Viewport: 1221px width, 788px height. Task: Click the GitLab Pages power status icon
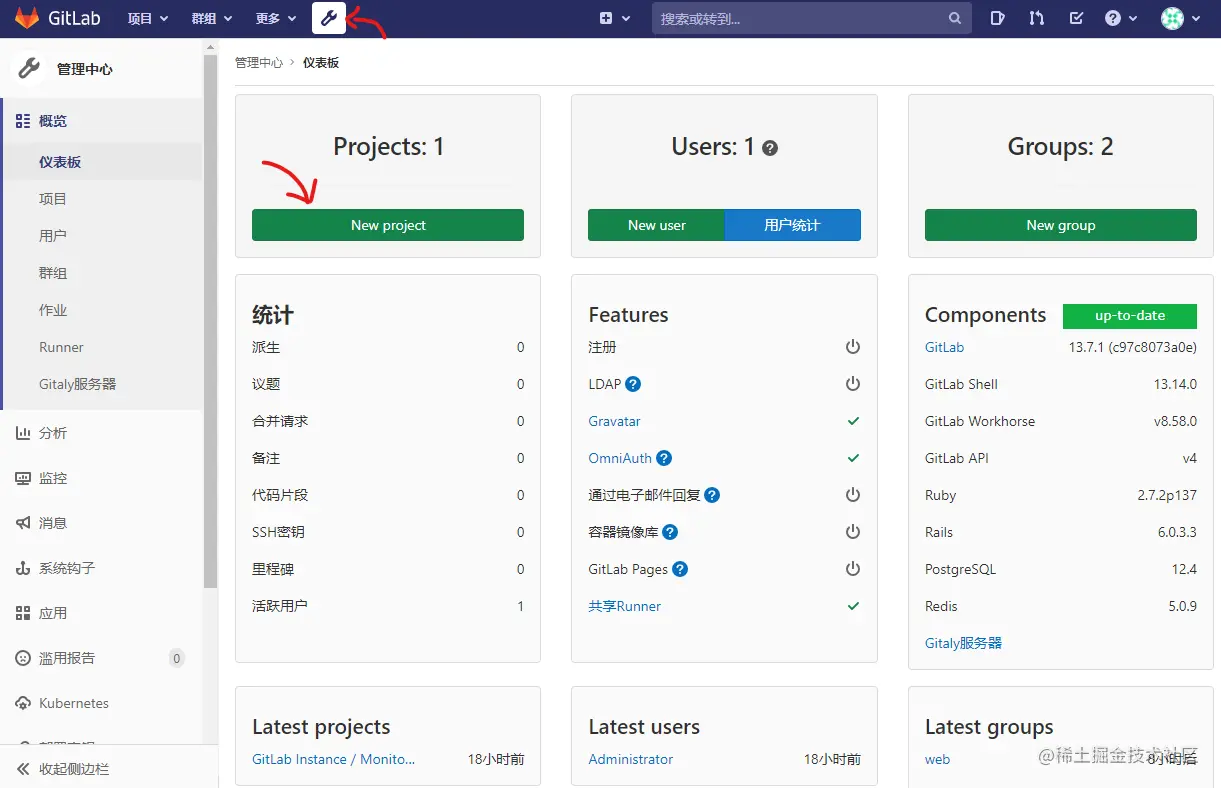pyautogui.click(x=853, y=569)
